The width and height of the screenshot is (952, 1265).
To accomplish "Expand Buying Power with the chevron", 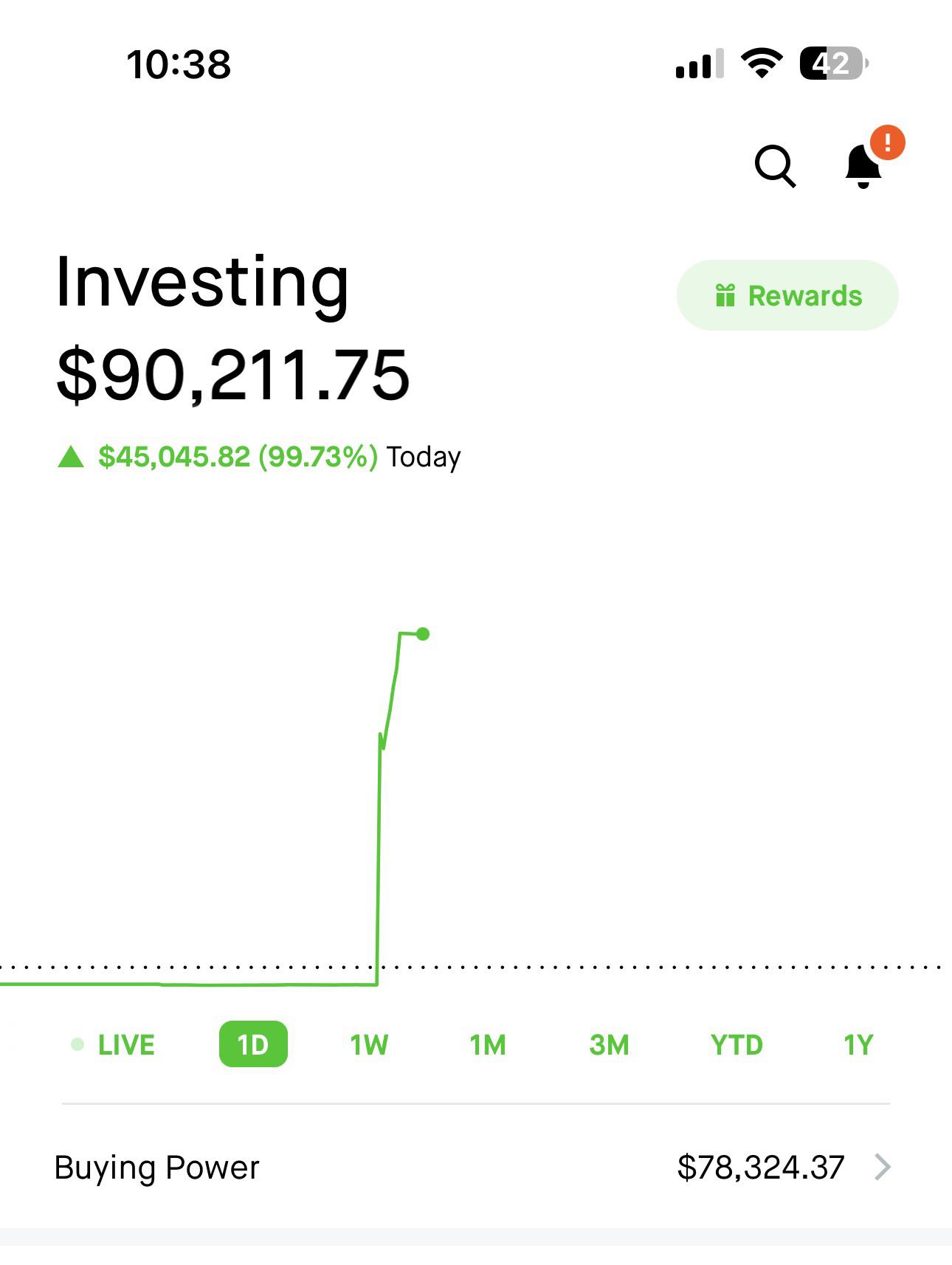I will click(882, 1167).
